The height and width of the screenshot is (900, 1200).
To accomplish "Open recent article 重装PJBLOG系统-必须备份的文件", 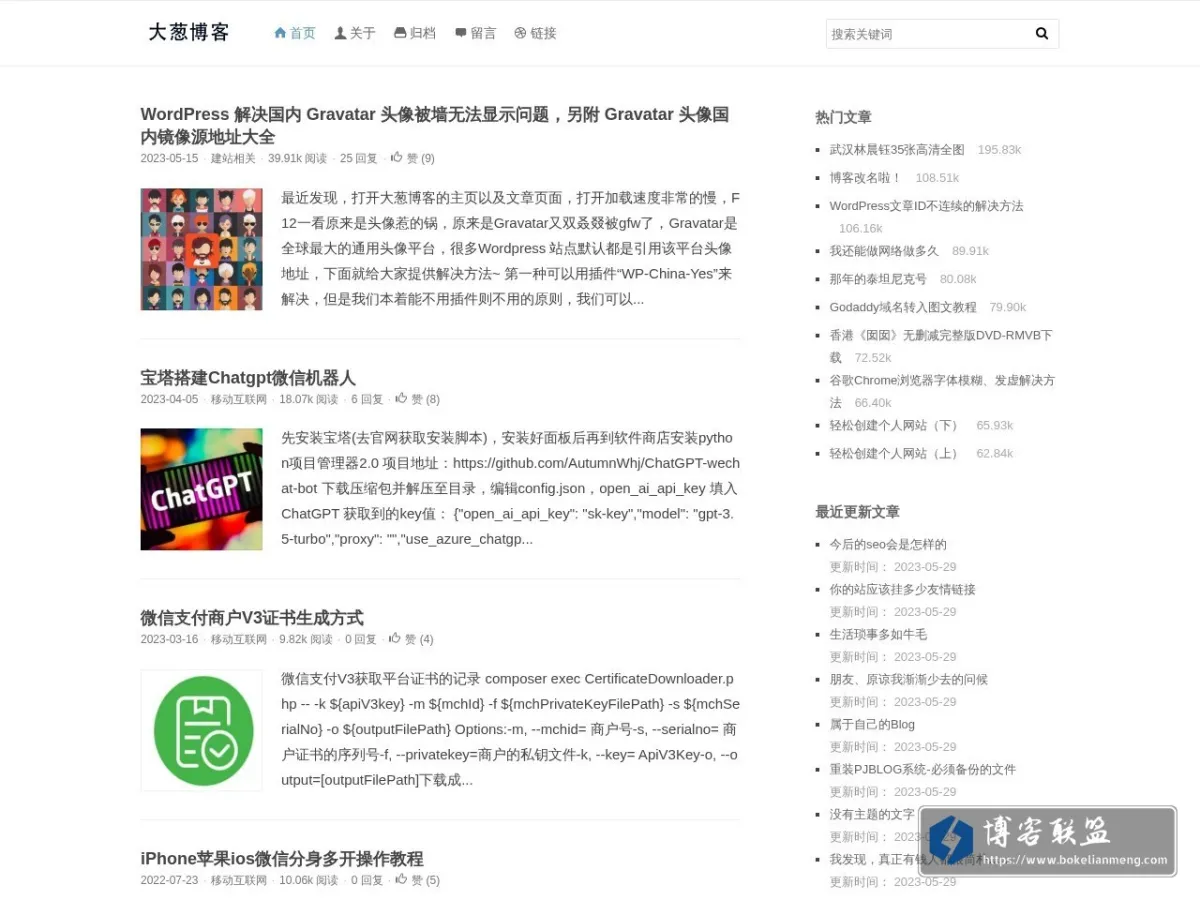I will (922, 769).
